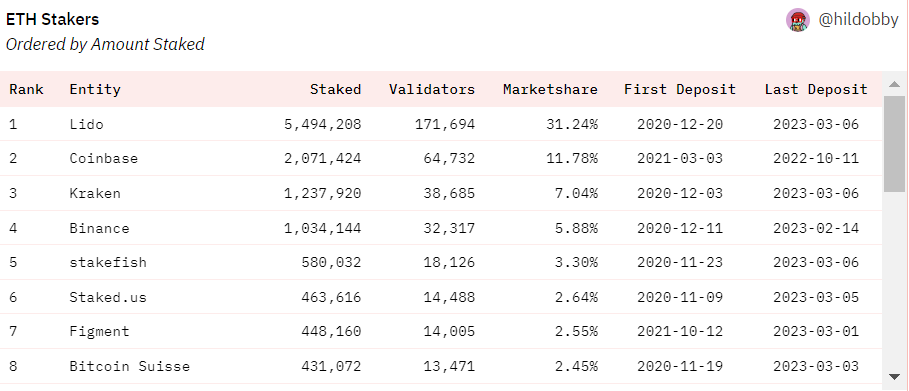
Task: Select the Lido entity cell
Action: coord(86,124)
